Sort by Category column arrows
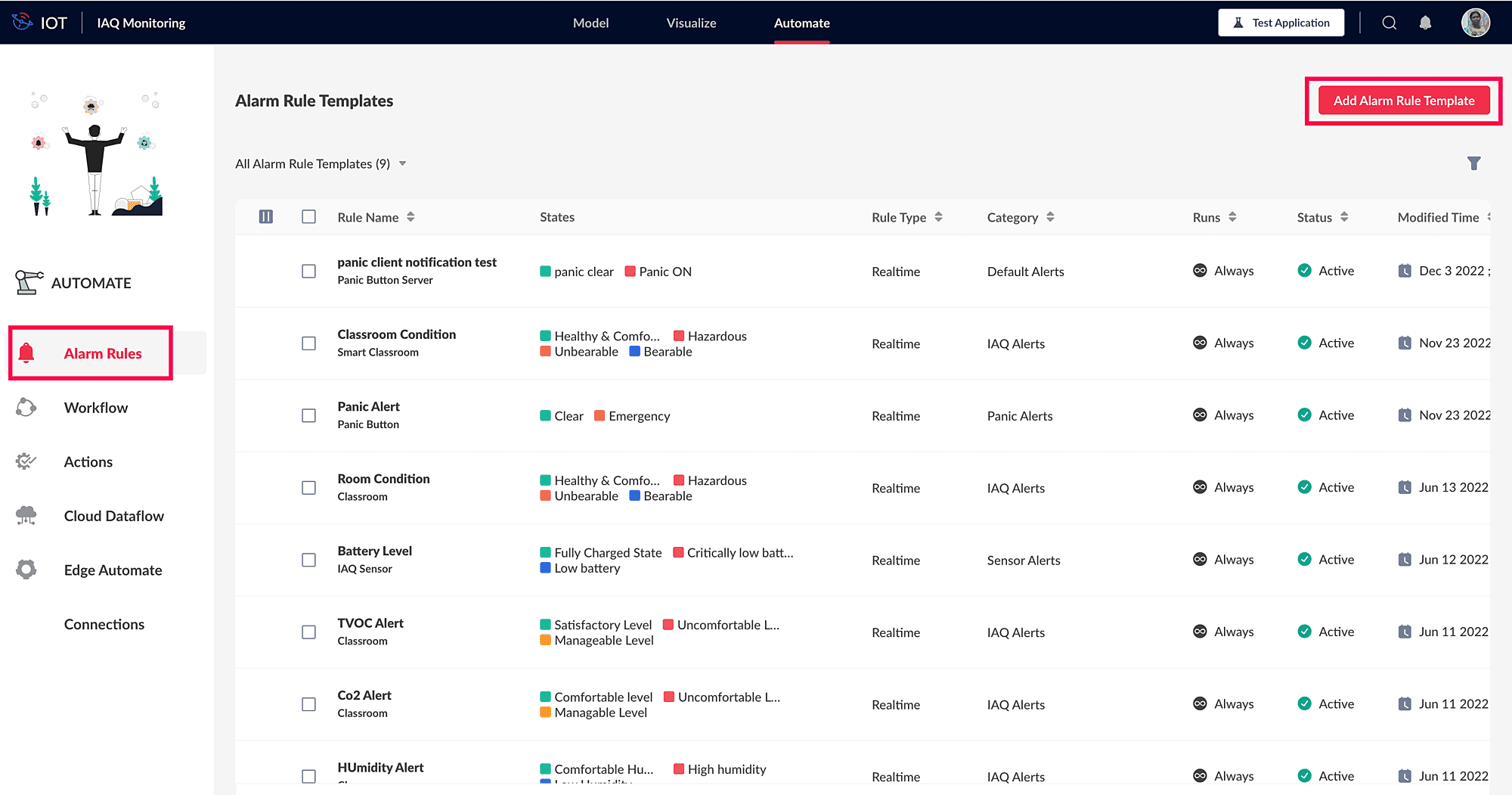The image size is (1512, 795). click(1050, 217)
